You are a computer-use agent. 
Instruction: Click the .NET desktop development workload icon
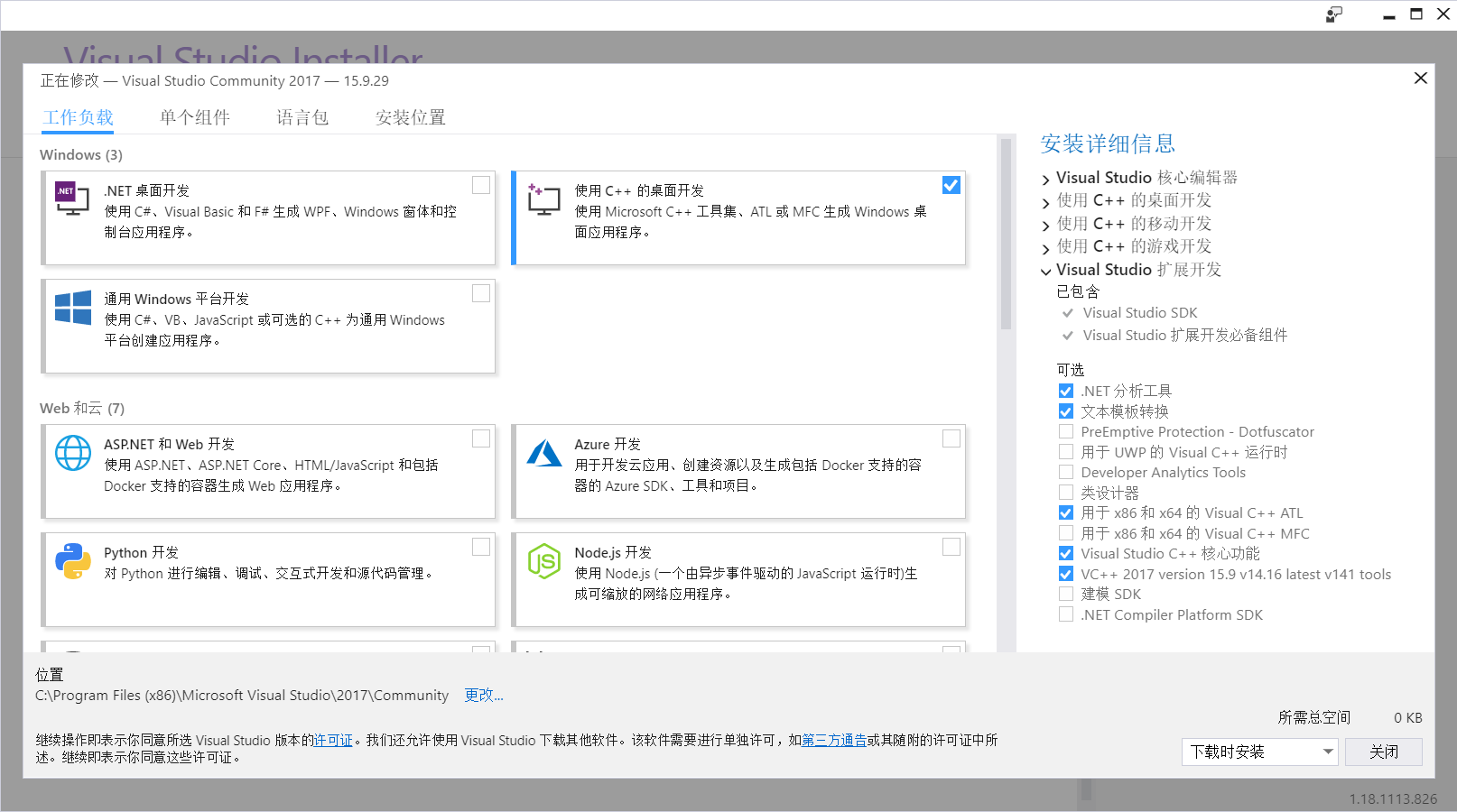[x=72, y=198]
